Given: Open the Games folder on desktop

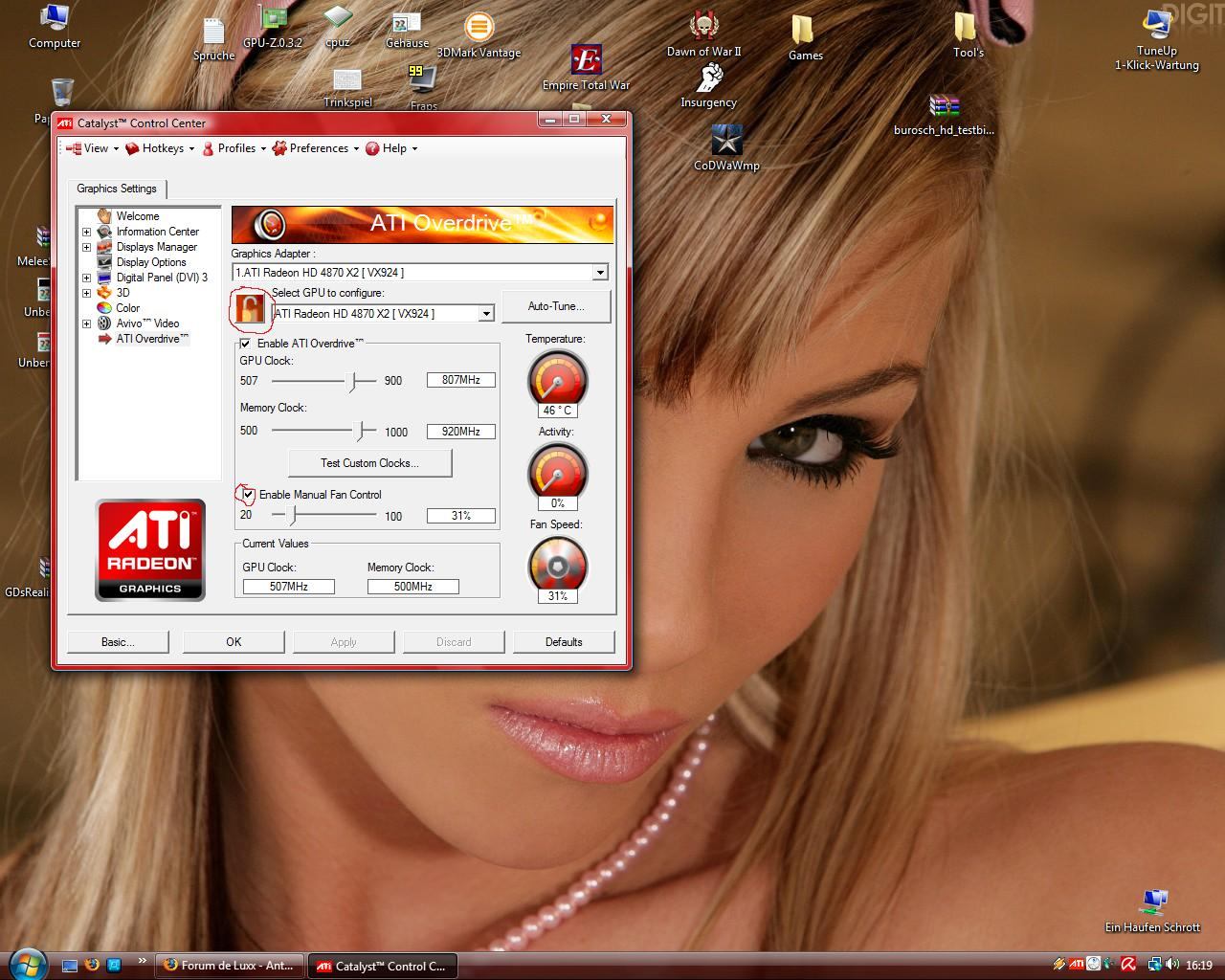Looking at the screenshot, I should point(805,38).
